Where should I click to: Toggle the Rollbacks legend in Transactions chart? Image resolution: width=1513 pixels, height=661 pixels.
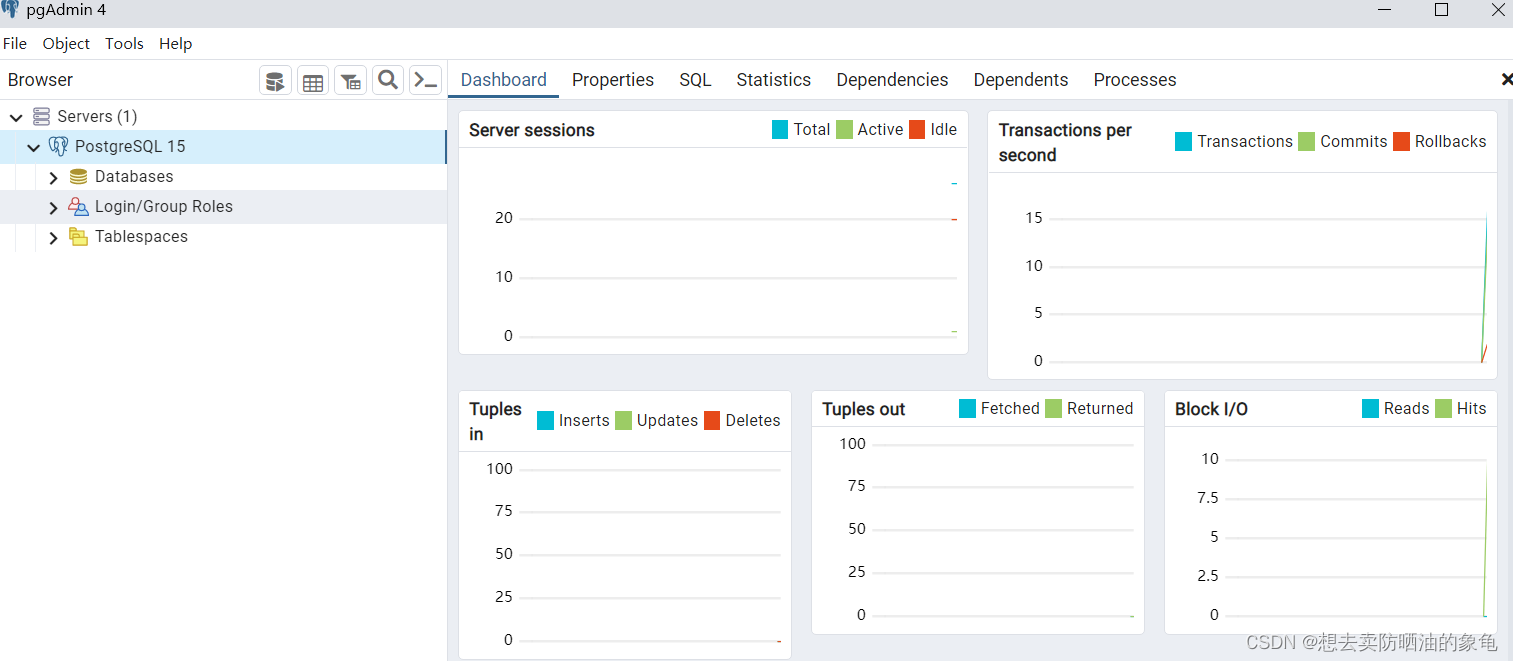click(1449, 141)
